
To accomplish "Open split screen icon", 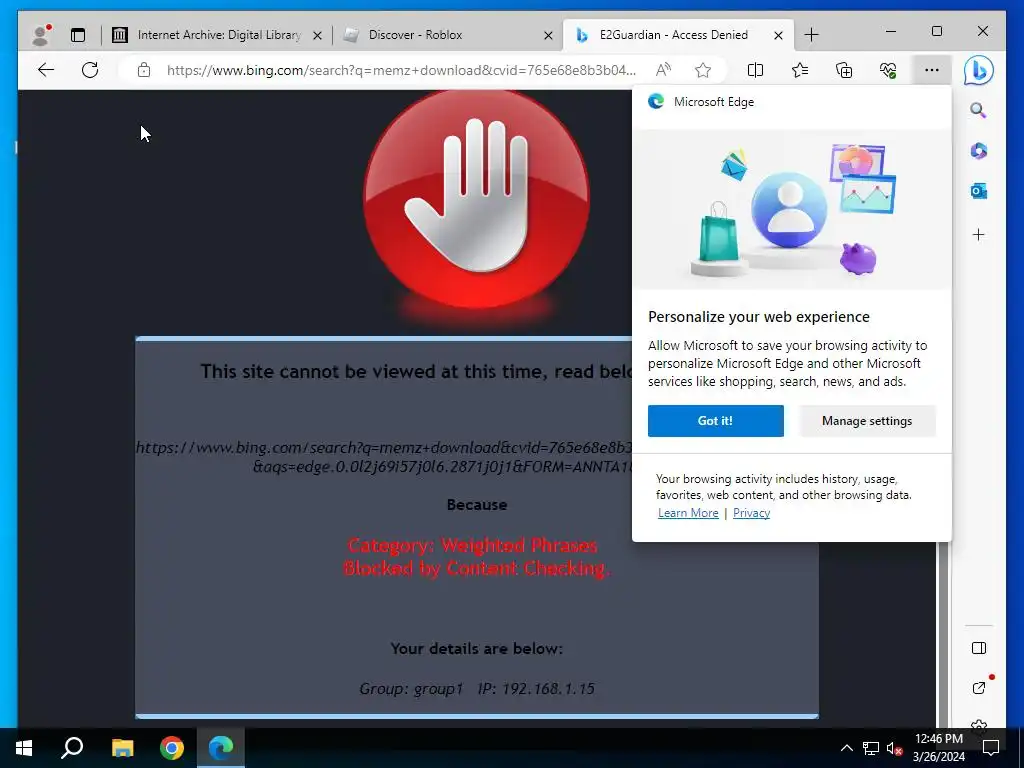I will point(755,70).
